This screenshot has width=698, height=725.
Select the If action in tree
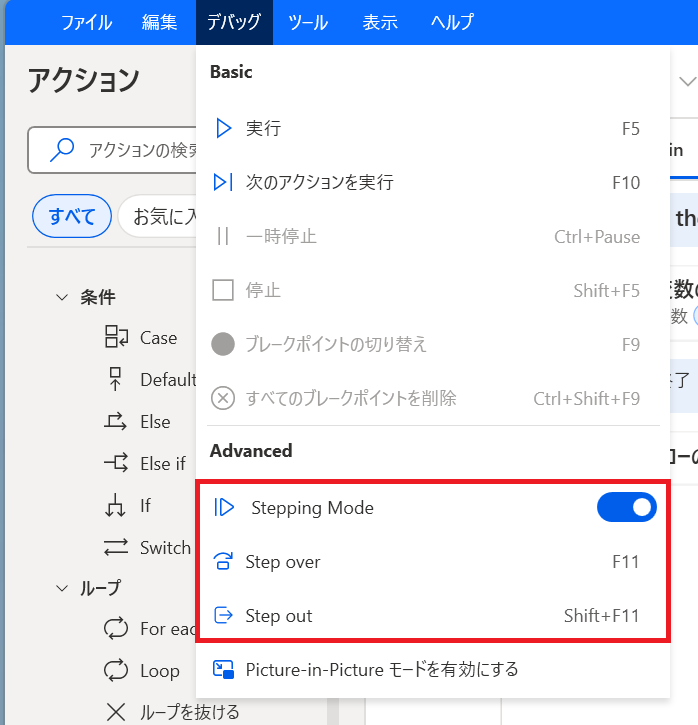[145, 506]
